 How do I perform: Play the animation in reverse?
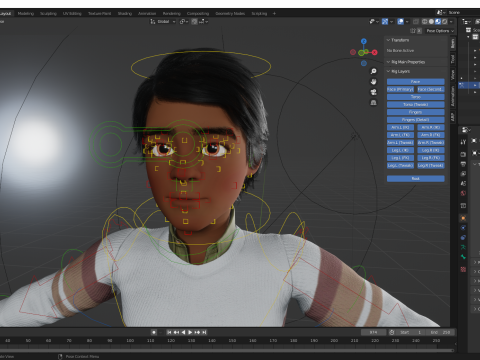(183, 332)
